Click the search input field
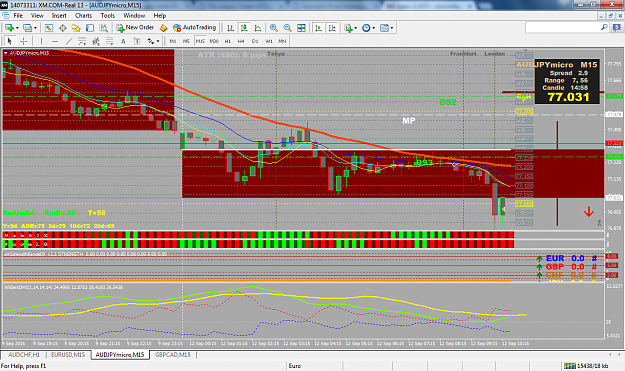The image size is (625, 371). (x=562, y=27)
